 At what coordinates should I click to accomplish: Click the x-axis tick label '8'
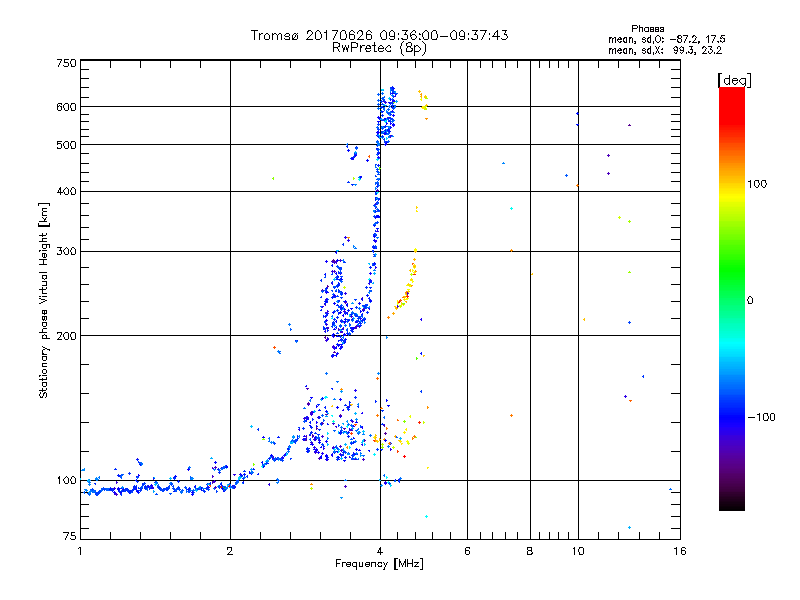tap(530, 551)
